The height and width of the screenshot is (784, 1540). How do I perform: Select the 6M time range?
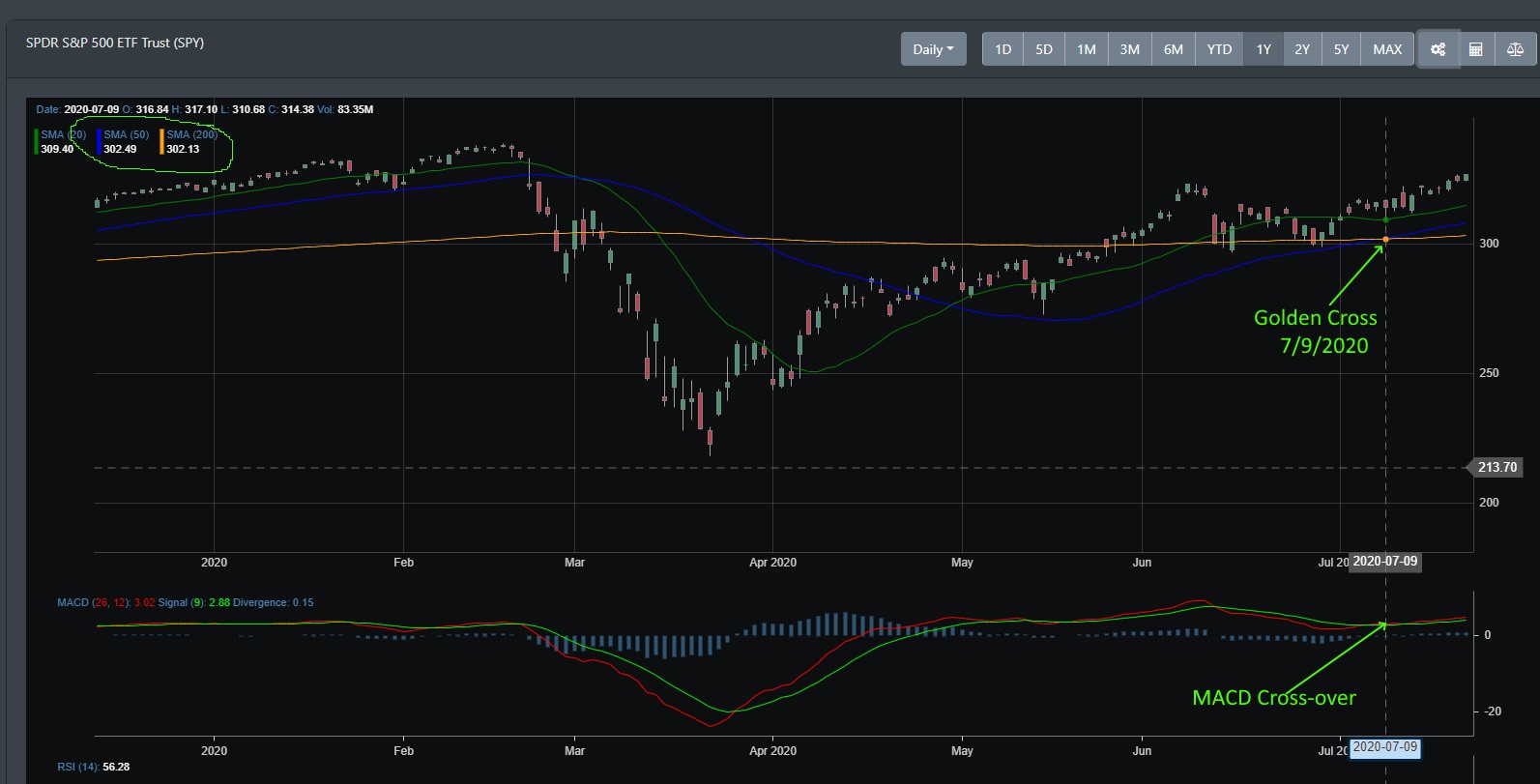pos(1174,49)
